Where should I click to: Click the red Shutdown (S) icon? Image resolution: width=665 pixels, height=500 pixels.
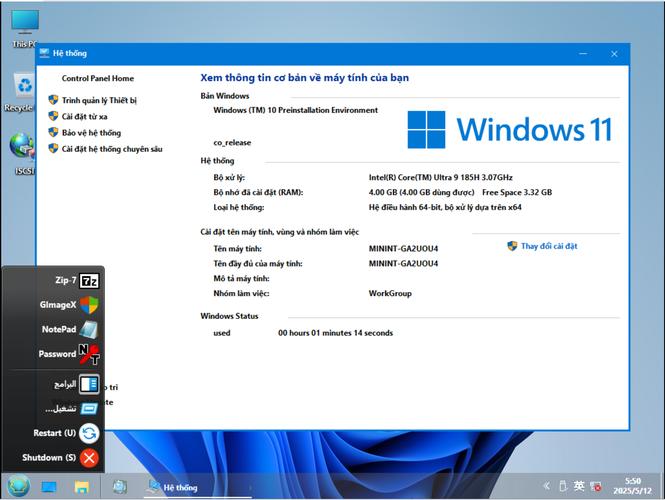click(89, 458)
